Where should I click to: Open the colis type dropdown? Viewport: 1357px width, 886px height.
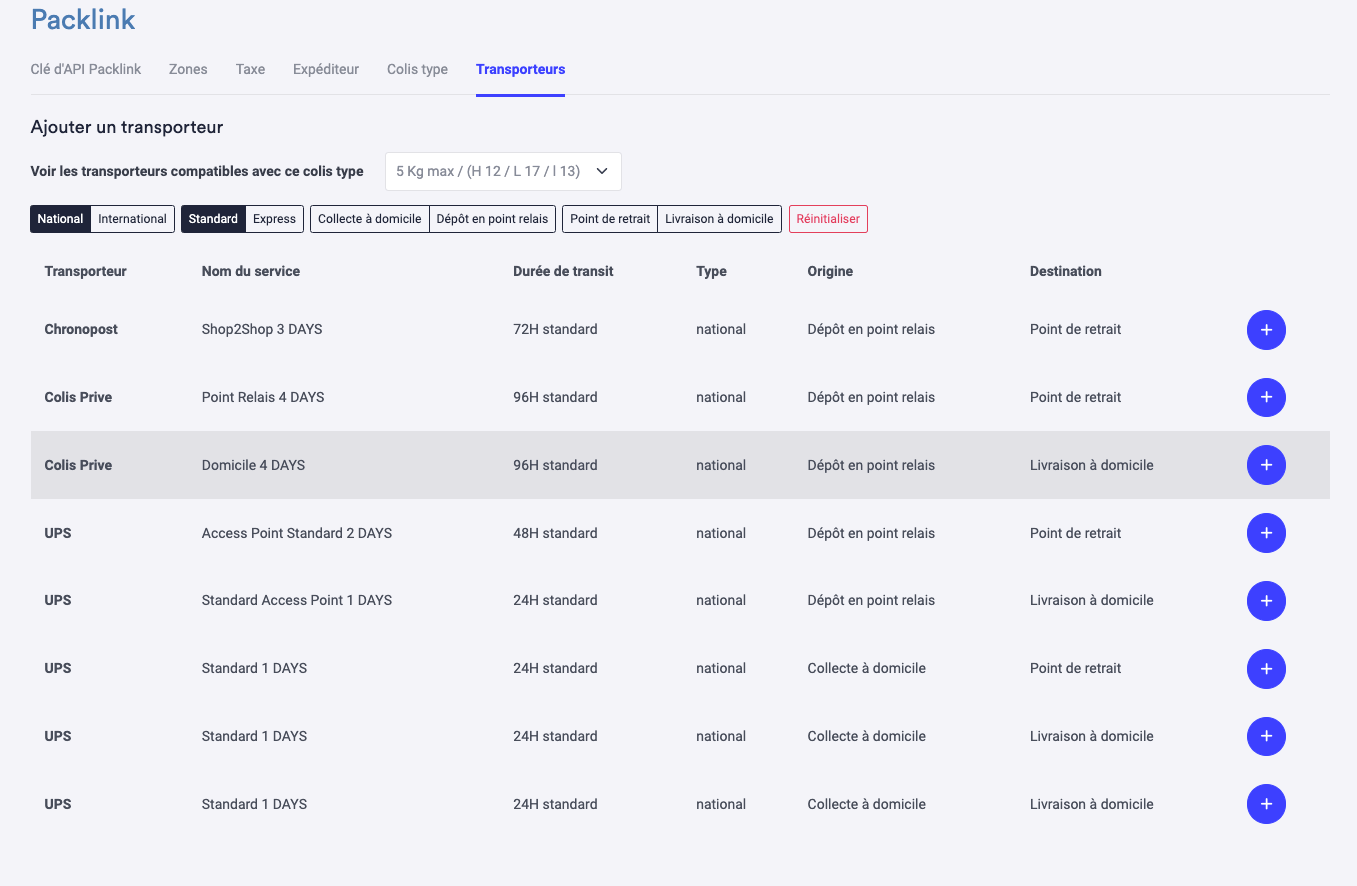[503, 171]
